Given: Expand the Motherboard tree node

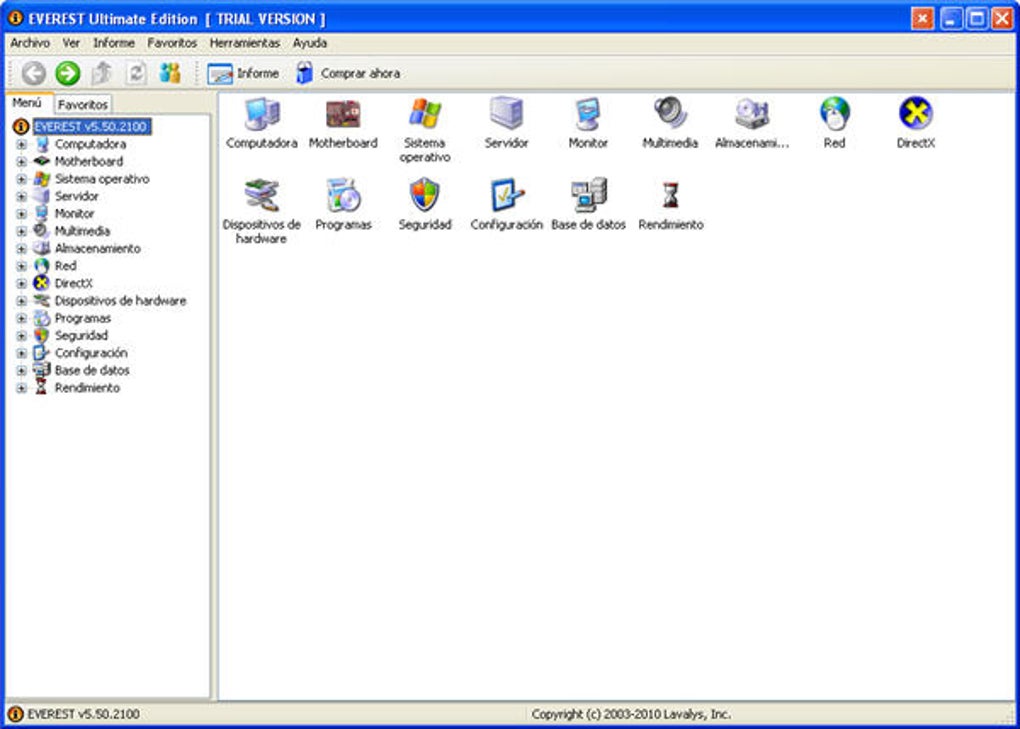Looking at the screenshot, I should click(x=21, y=162).
